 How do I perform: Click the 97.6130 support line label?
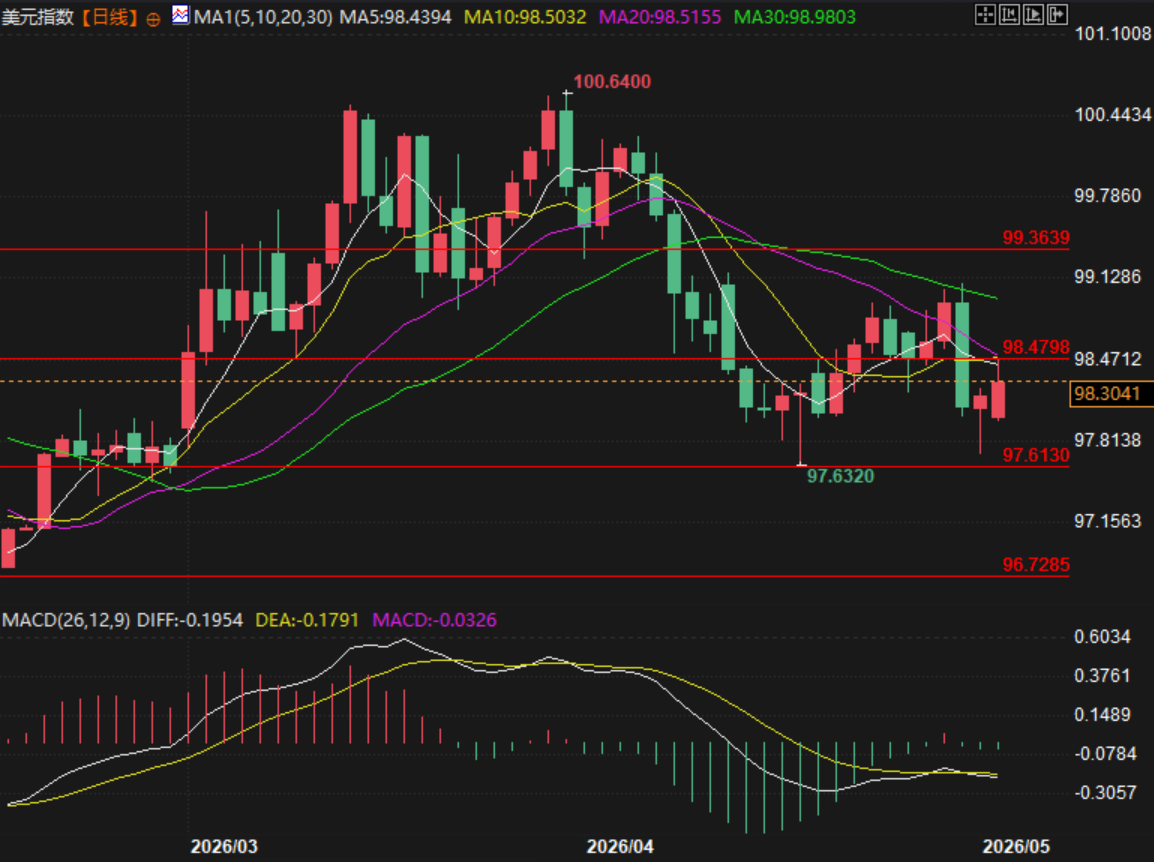click(x=1036, y=455)
